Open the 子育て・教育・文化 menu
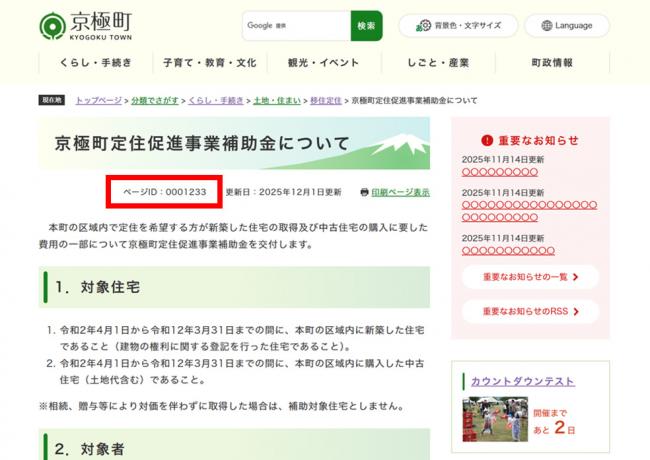 (210, 63)
